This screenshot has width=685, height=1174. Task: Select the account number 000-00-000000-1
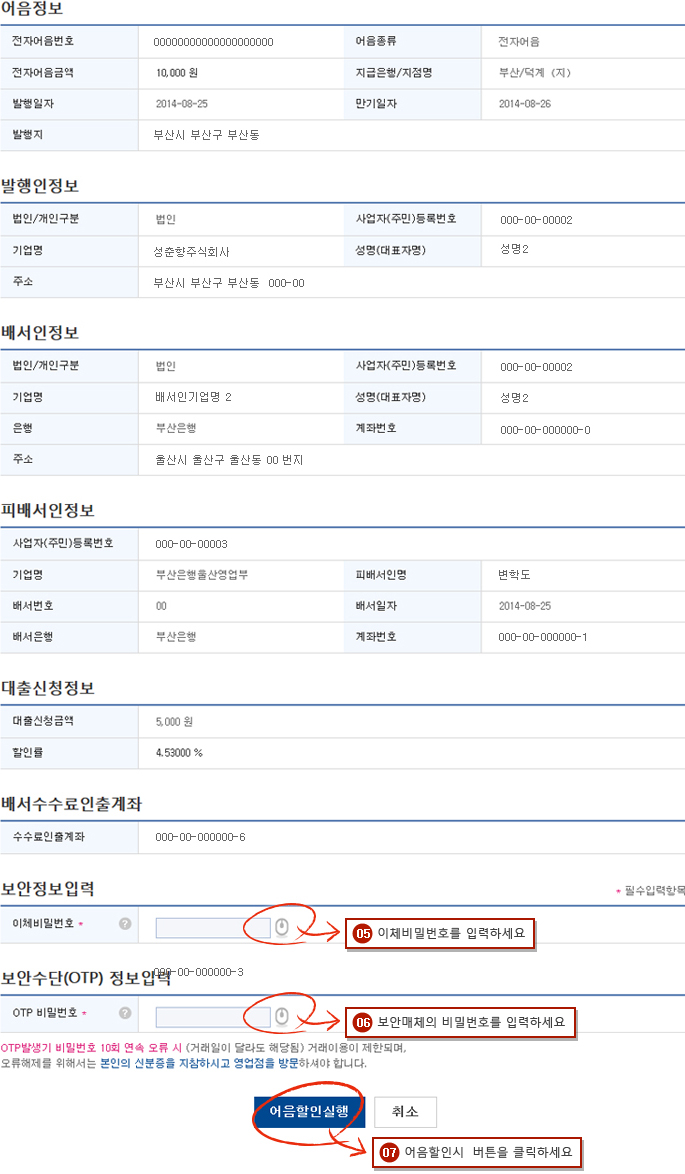pyautogui.click(x=543, y=637)
